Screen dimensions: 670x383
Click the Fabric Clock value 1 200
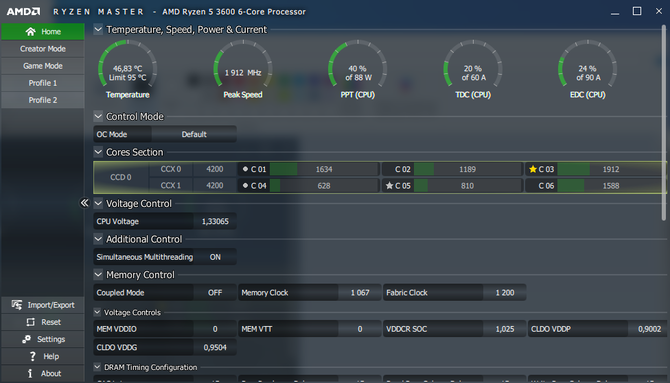click(x=505, y=293)
